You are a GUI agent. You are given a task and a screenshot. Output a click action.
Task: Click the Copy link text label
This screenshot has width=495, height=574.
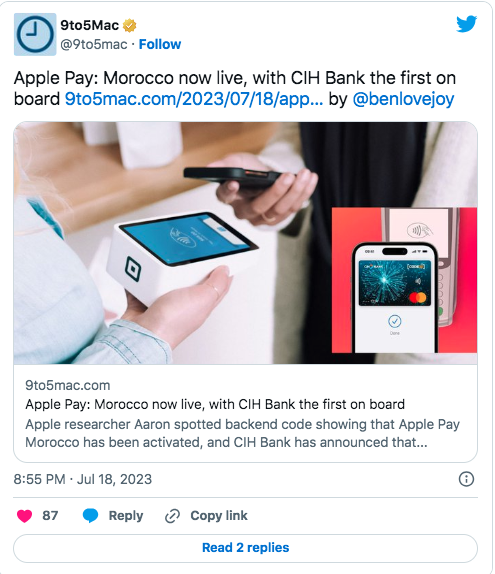[x=219, y=515]
